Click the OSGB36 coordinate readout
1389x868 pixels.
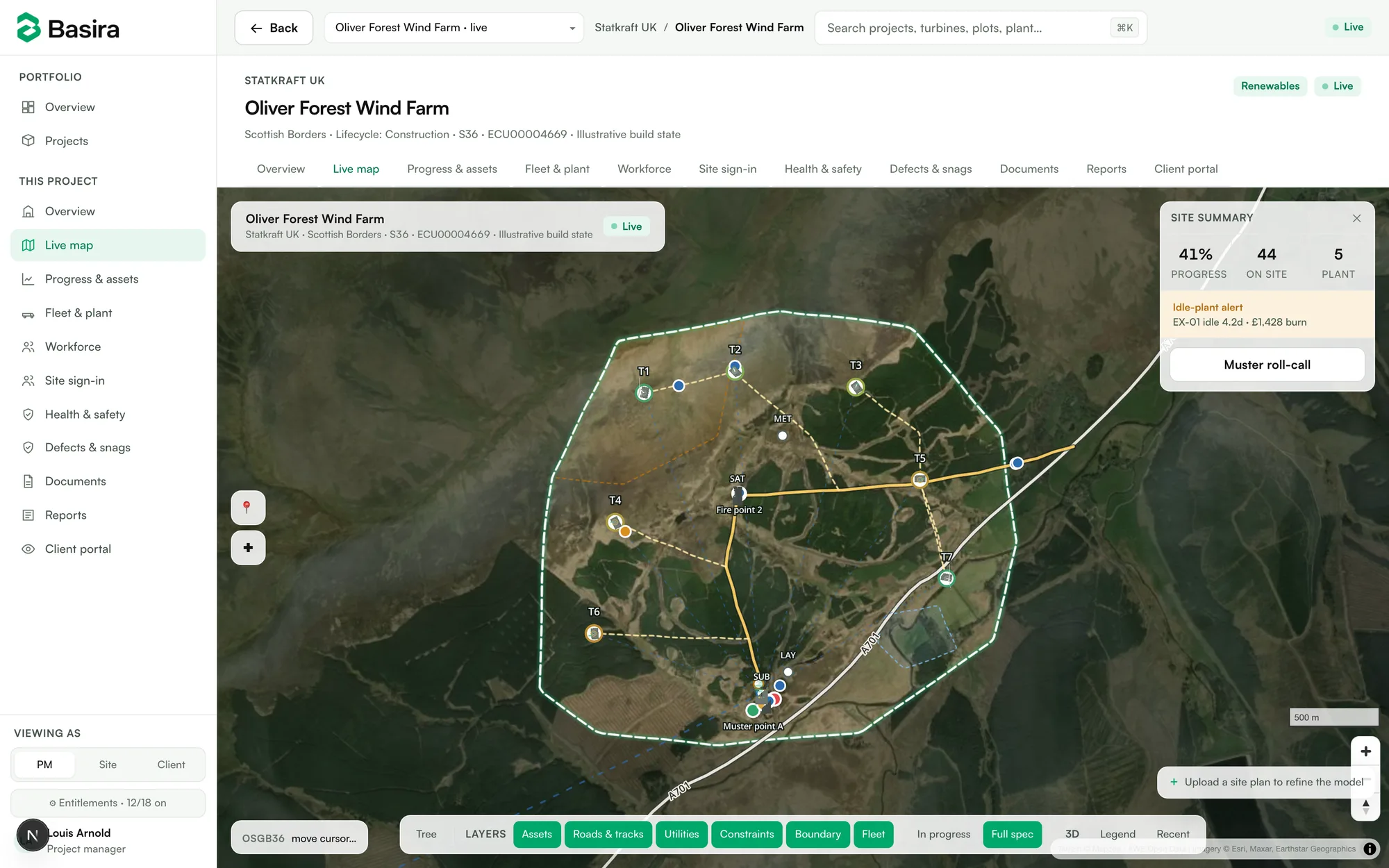click(299, 838)
